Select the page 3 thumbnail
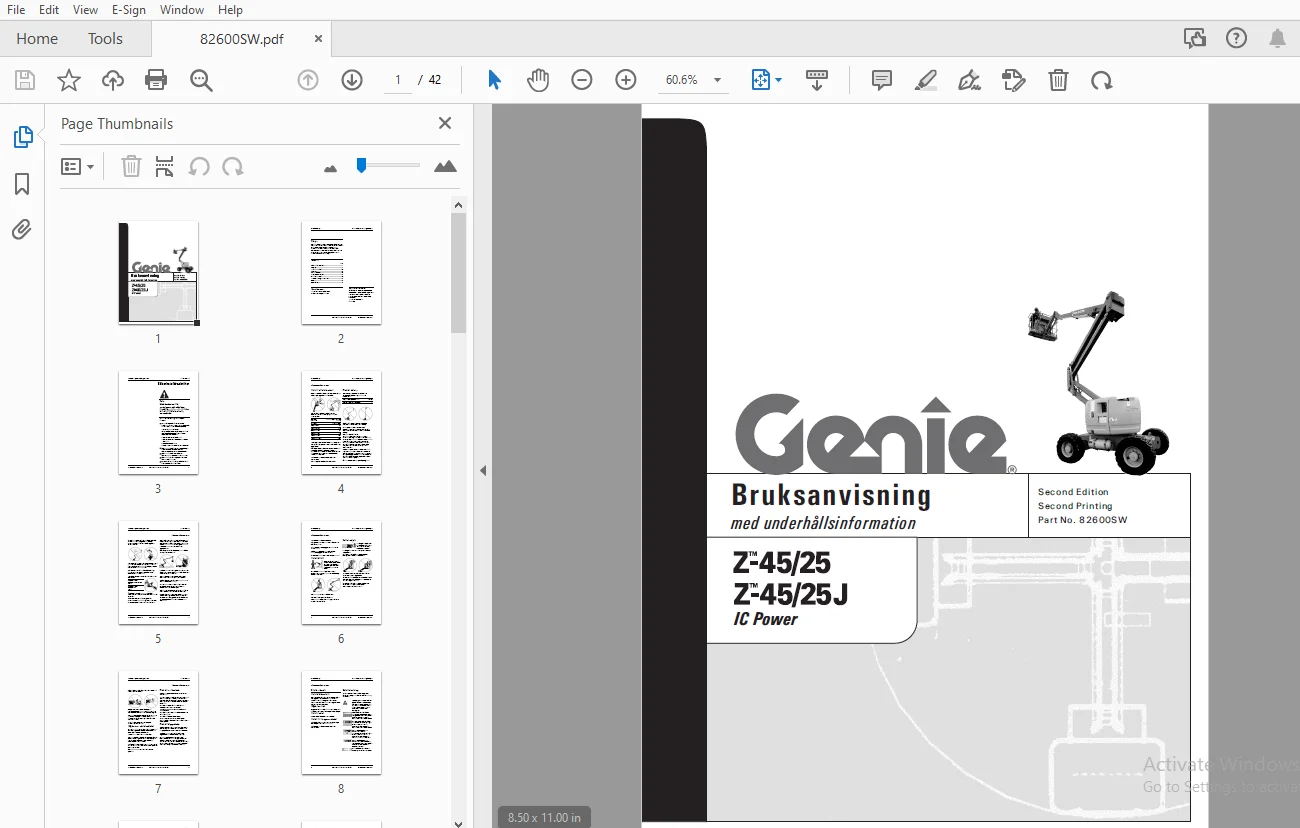Screen dimensions: 1300x828 coord(158,423)
